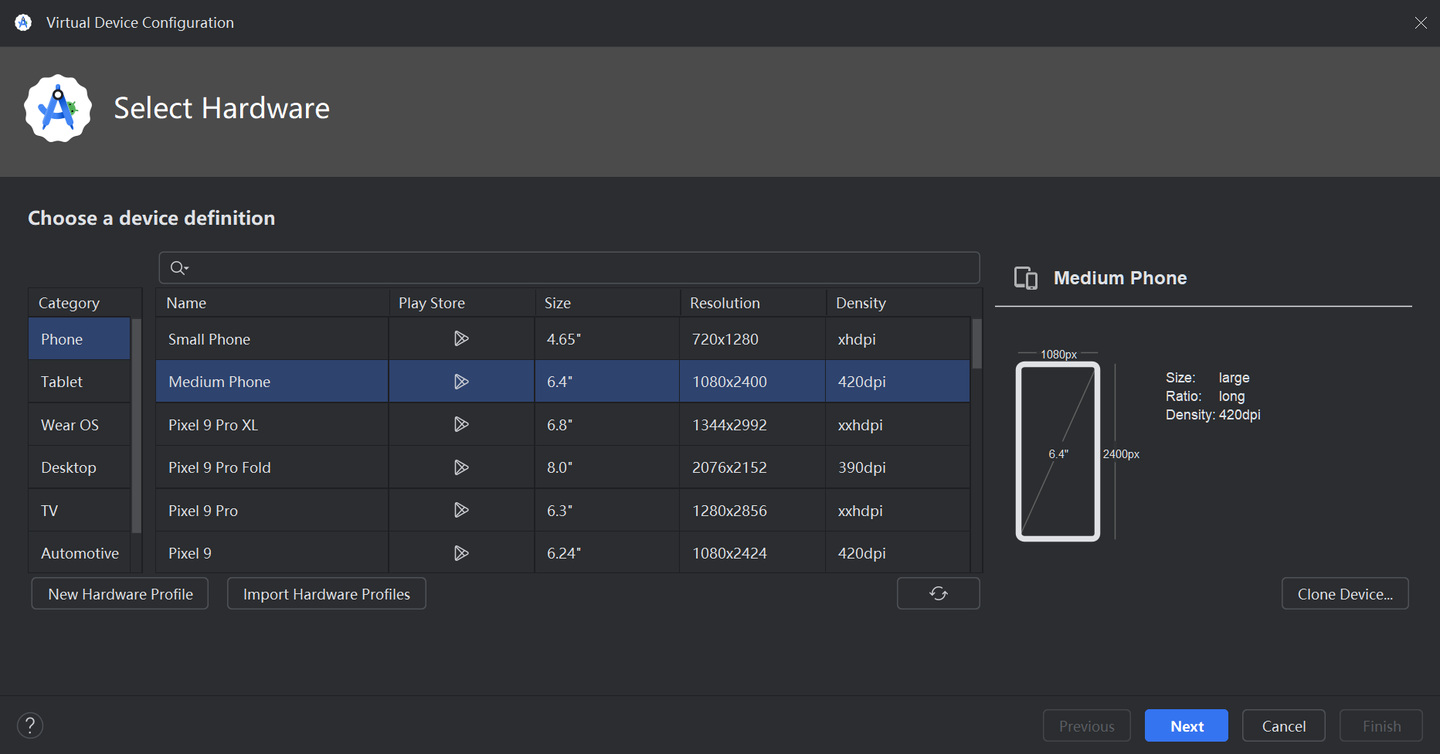
Task: Click the Play Store icon for Small Phone
Action: tap(461, 339)
